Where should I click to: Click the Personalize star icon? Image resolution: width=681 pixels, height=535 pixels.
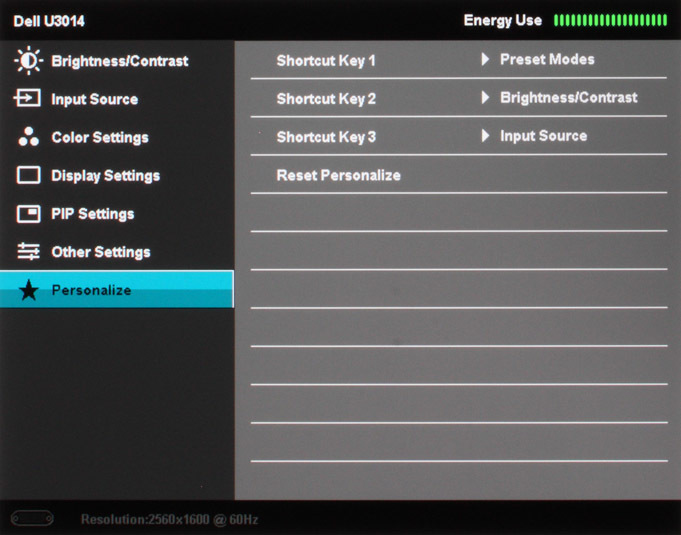pos(29,290)
